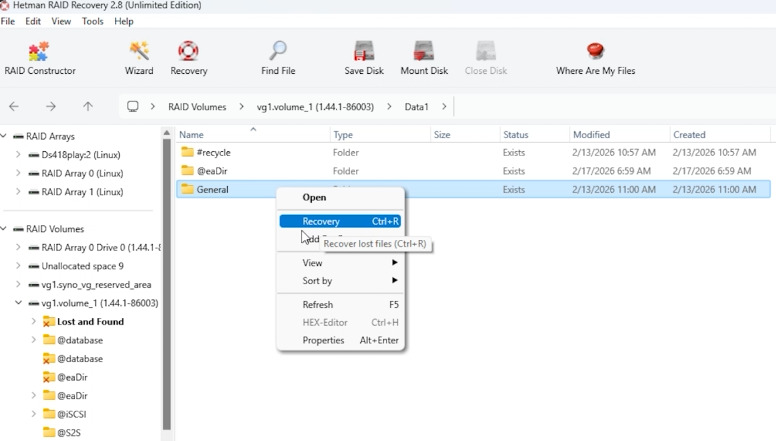This screenshot has height=441, width=776.
Task: Sort by the Name column header
Action: 253,135
